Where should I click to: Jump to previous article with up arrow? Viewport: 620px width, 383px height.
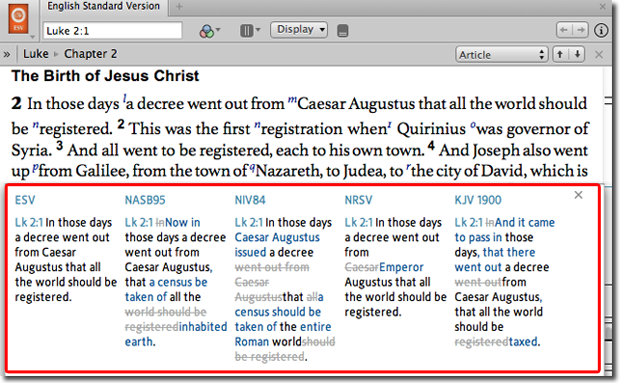pyautogui.click(x=560, y=54)
